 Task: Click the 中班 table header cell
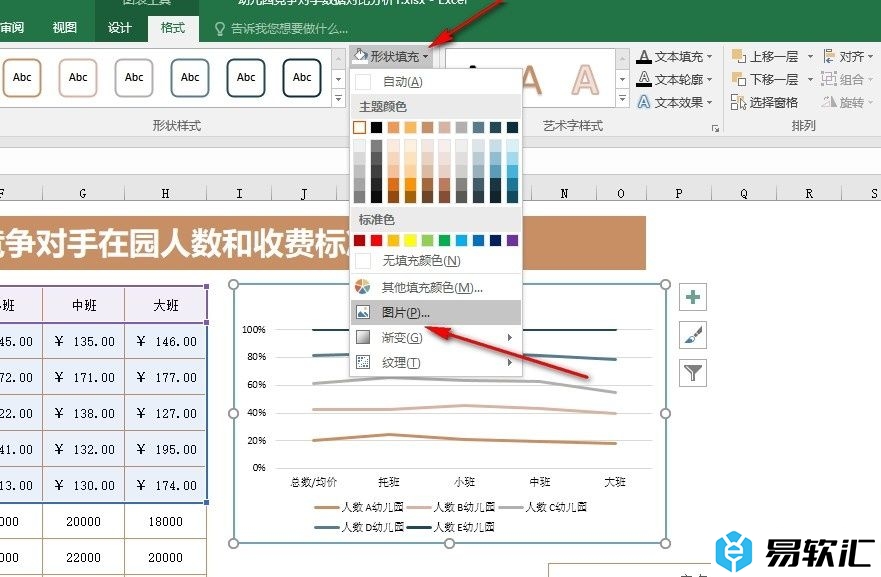(x=83, y=305)
